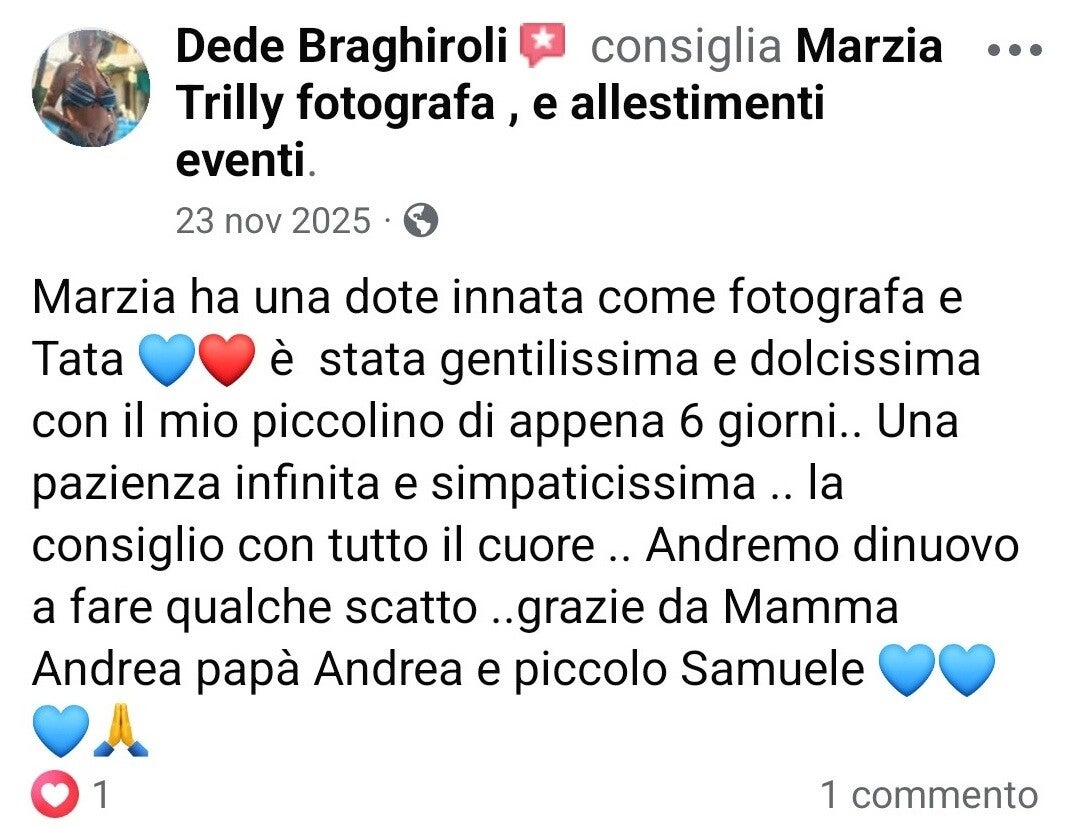Open the three-dot post options menu
Screen dimensions: 1075x827
click(1015, 49)
